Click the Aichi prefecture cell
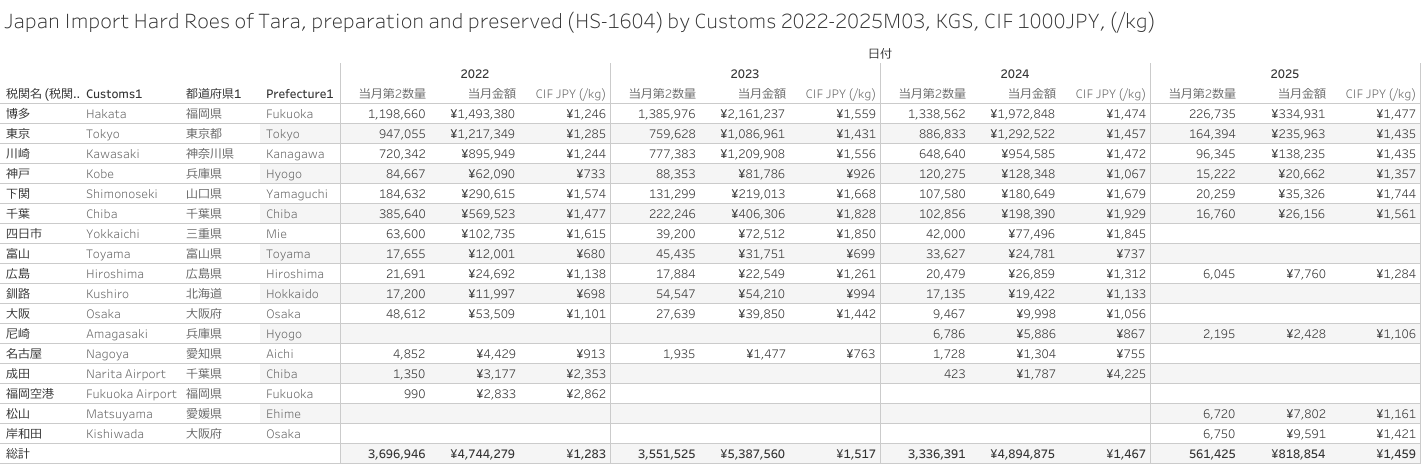 pyautogui.click(x=281, y=354)
